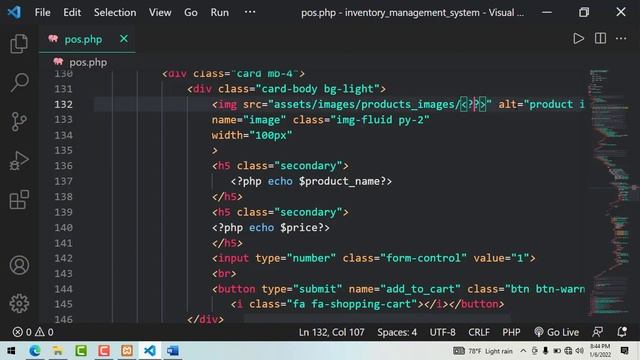The image size is (640, 360).
Task: Open the Edit menu
Action: tap(72, 12)
